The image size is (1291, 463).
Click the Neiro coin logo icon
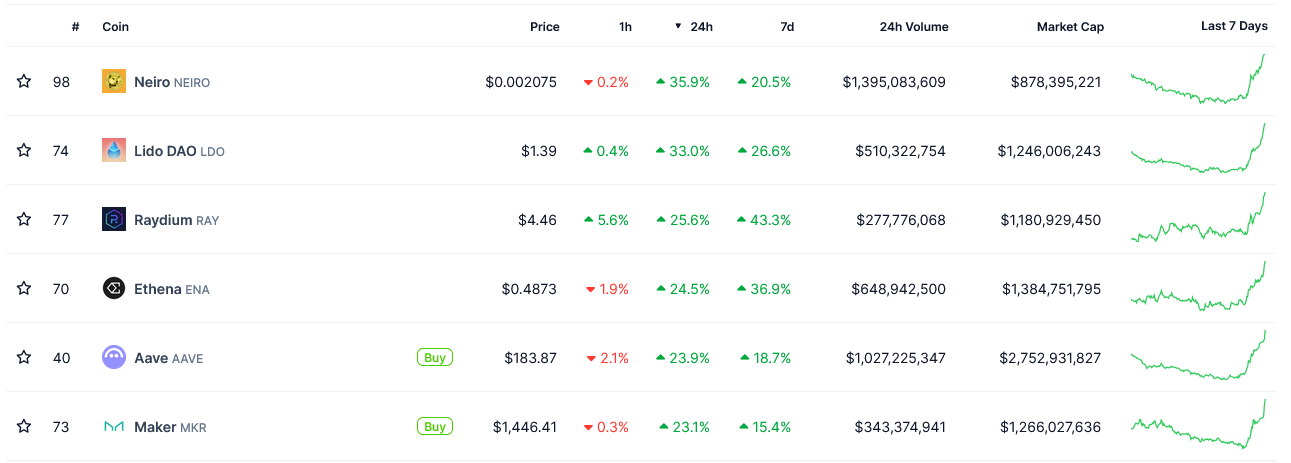(114, 82)
